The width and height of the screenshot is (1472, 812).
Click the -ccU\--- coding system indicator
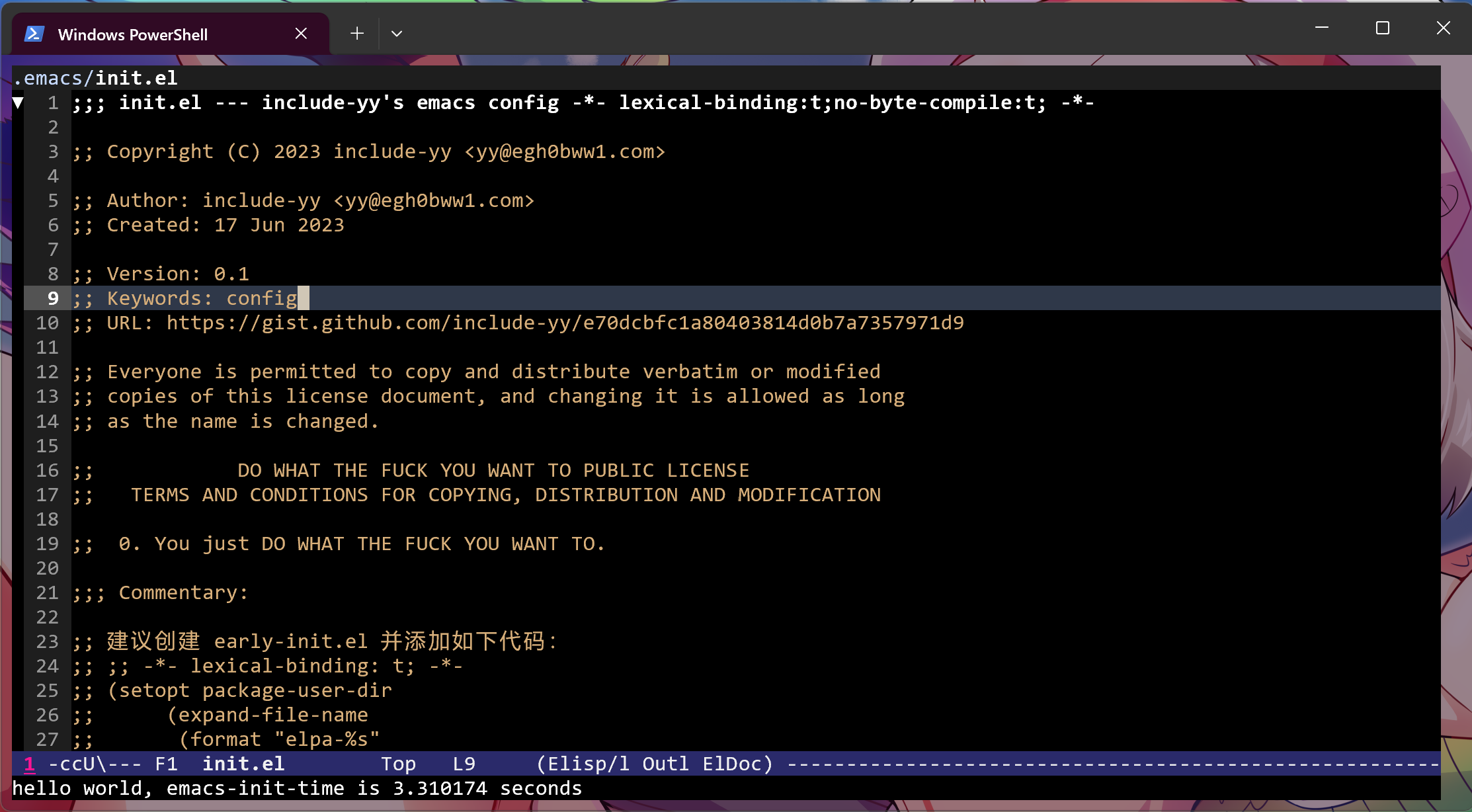click(95, 764)
